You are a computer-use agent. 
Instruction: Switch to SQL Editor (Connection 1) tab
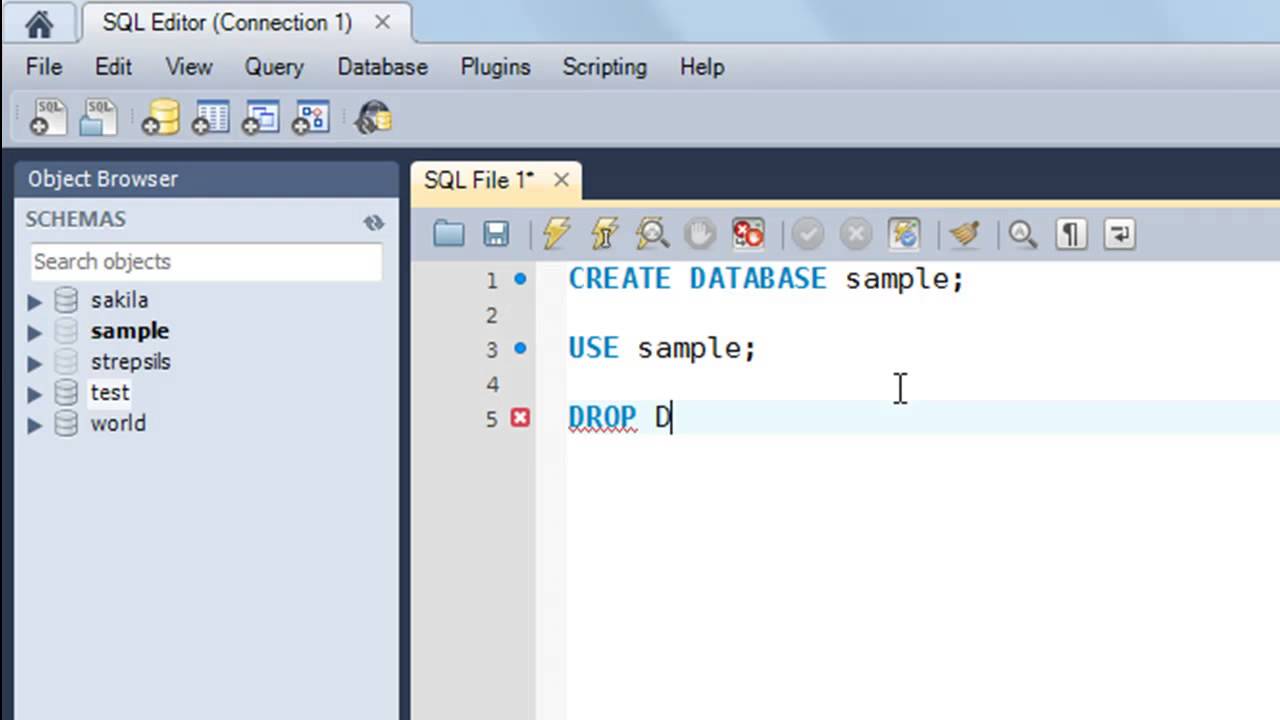point(227,23)
